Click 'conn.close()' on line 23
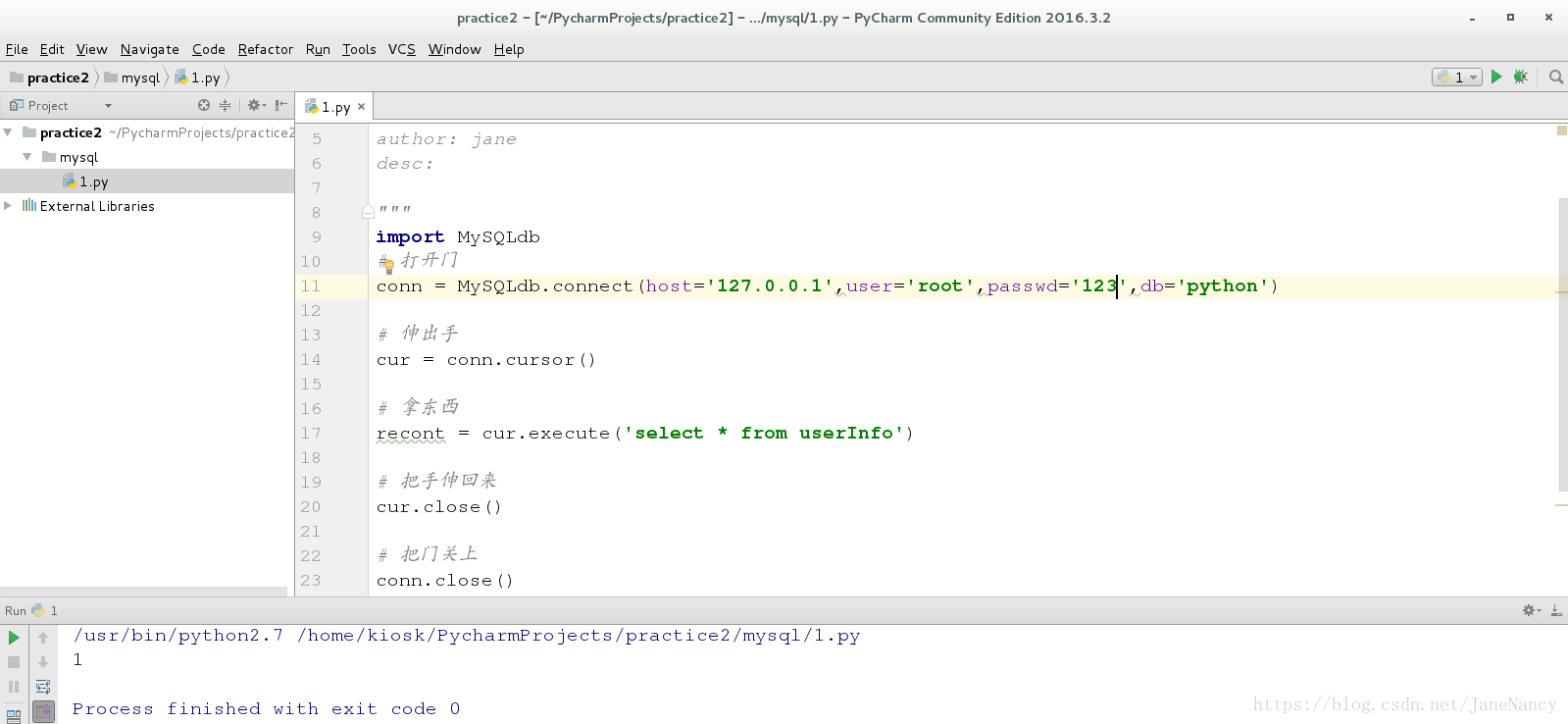1568x724 pixels. pos(444,580)
